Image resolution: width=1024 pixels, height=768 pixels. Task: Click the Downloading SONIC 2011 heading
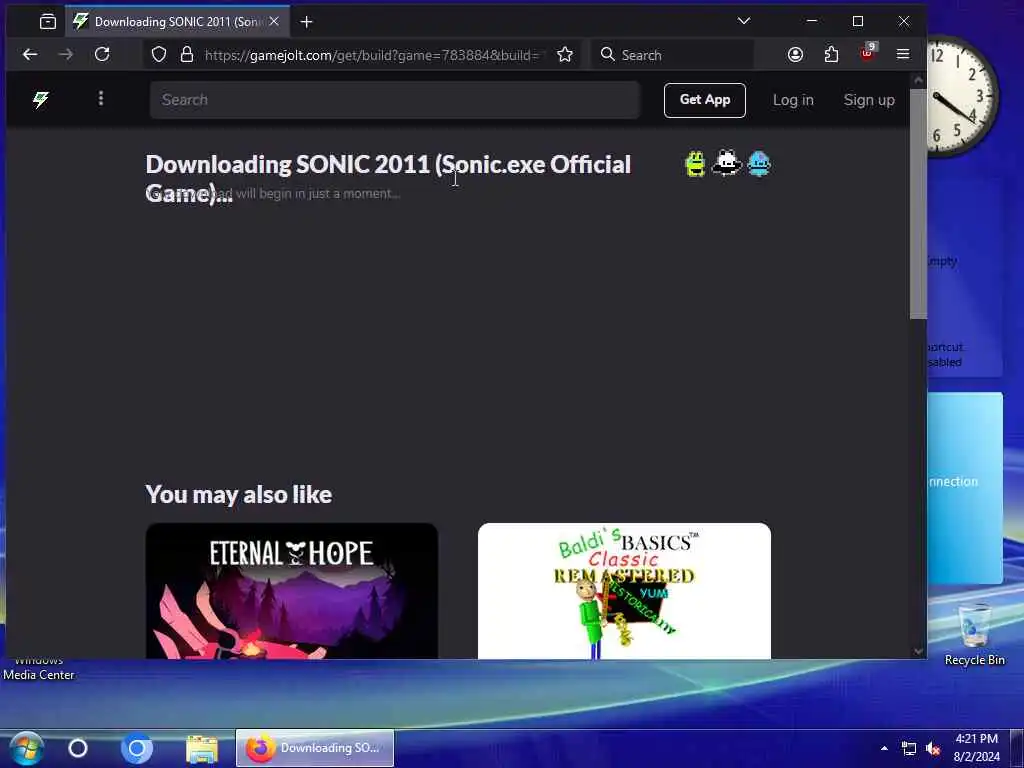(388, 178)
